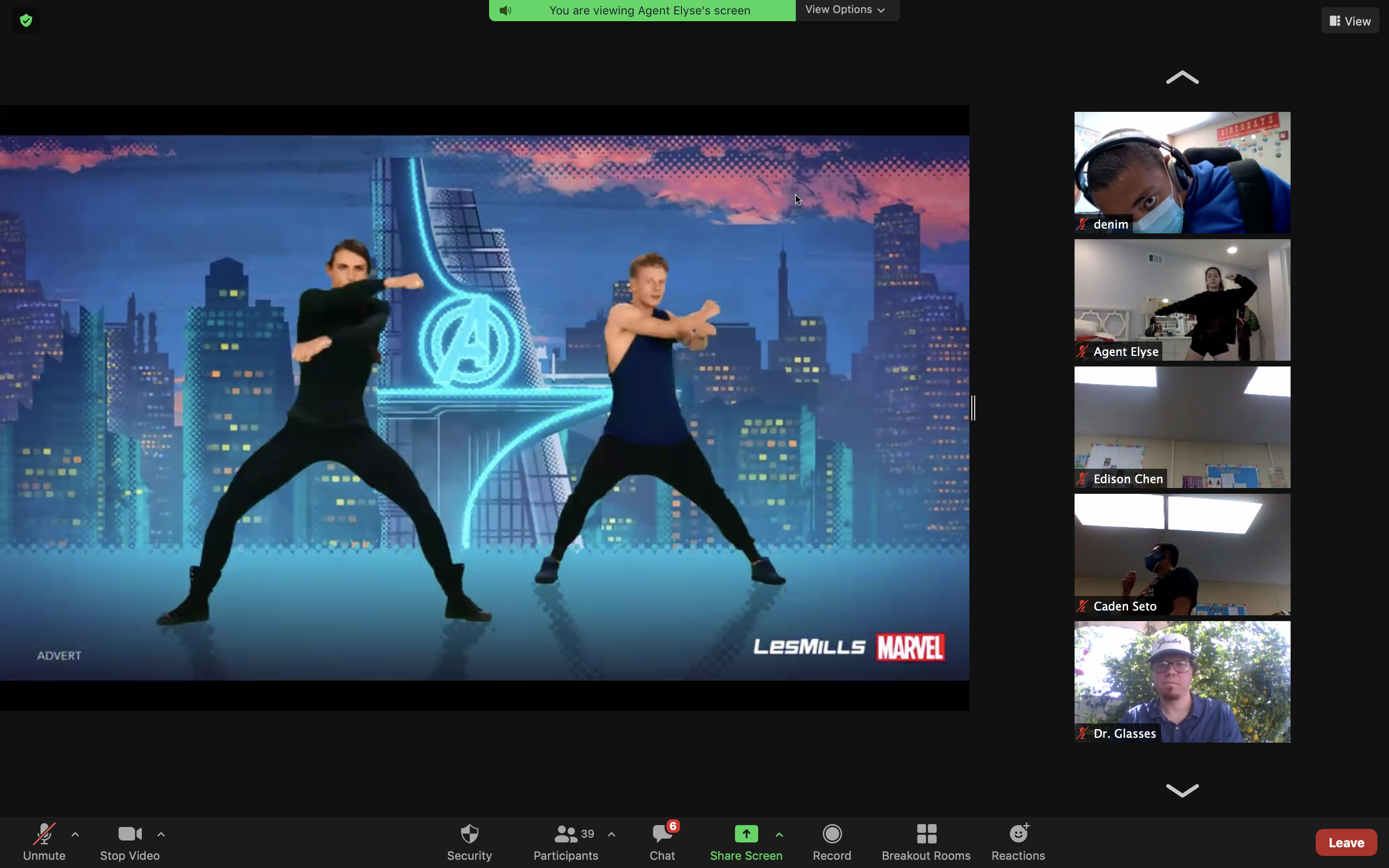
Task: Expand share screen options caret
Action: coord(779,835)
